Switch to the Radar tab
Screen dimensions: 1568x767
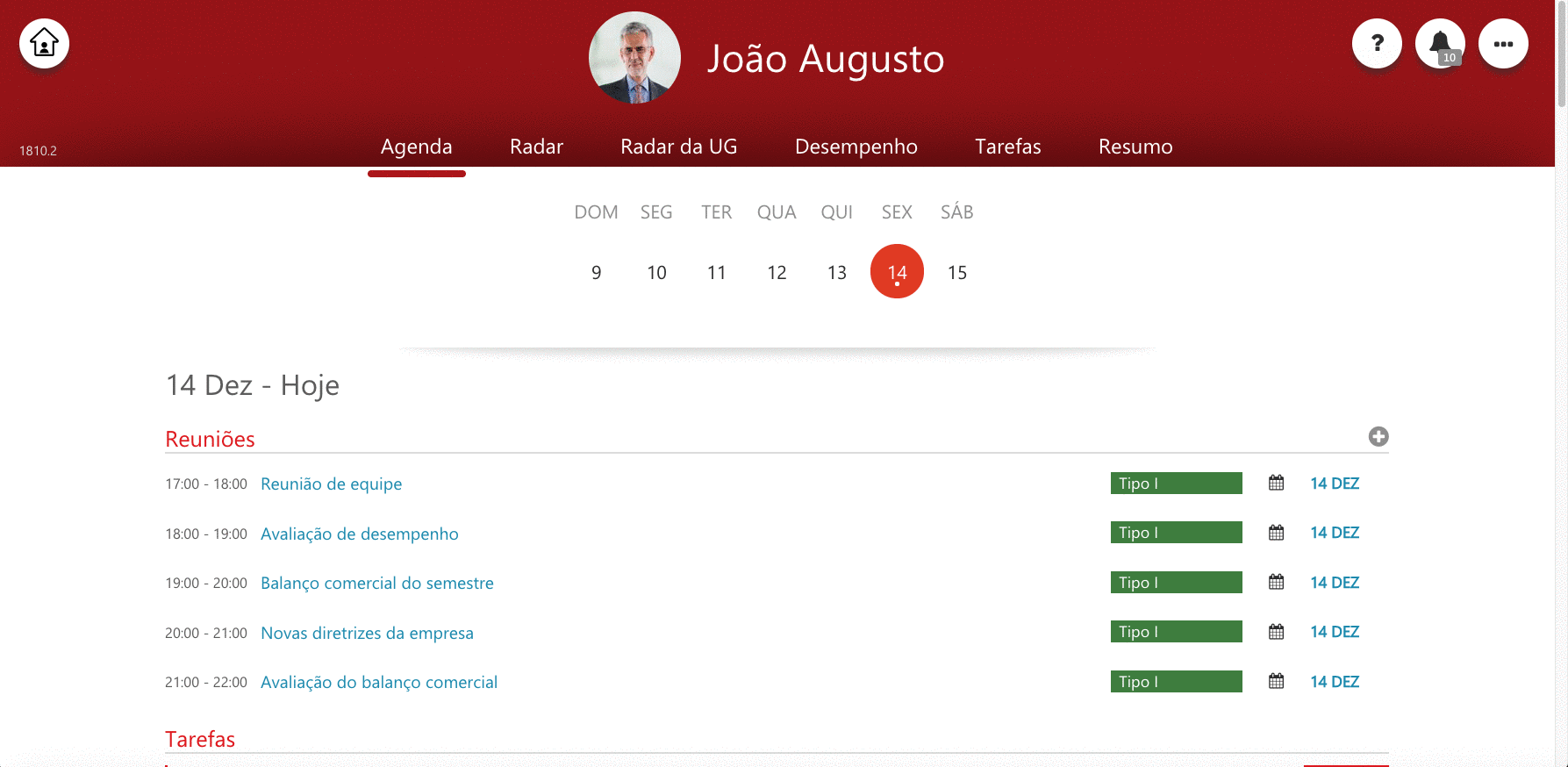537,147
